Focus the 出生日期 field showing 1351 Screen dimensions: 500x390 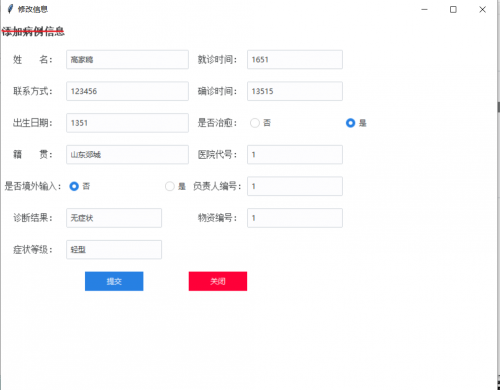coord(127,123)
